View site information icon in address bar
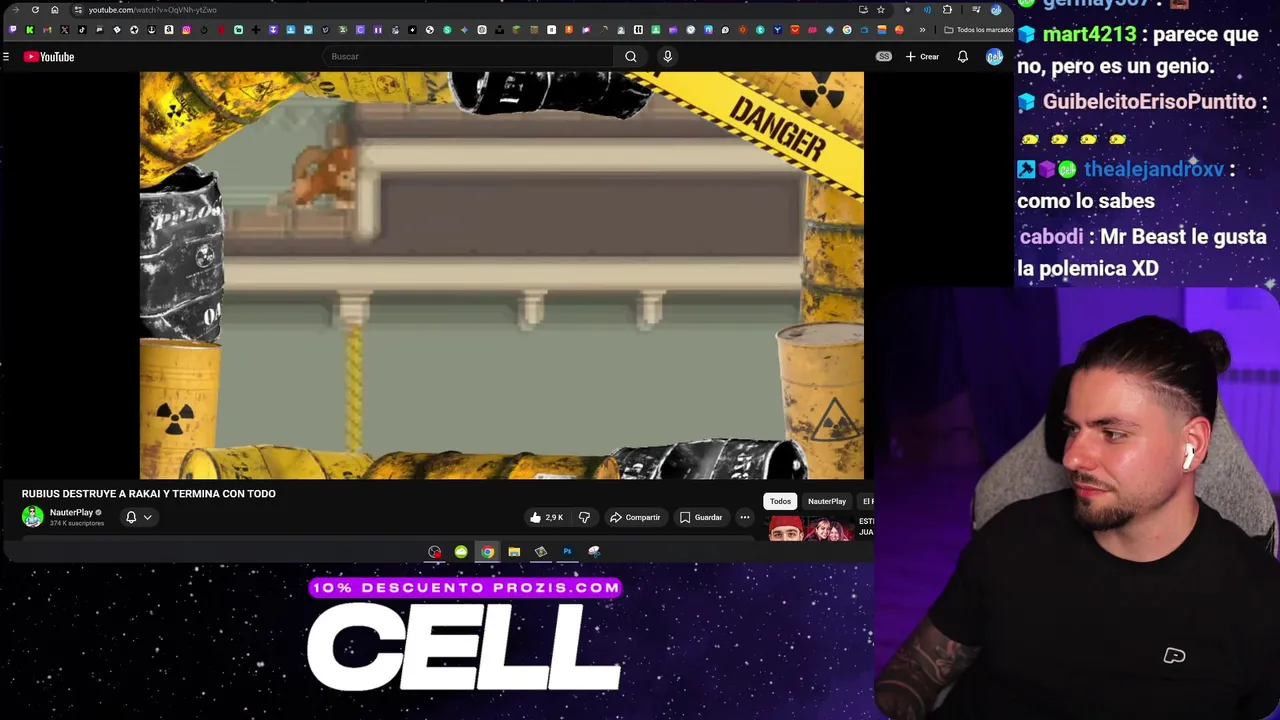The image size is (1280, 720). pyautogui.click(x=78, y=10)
